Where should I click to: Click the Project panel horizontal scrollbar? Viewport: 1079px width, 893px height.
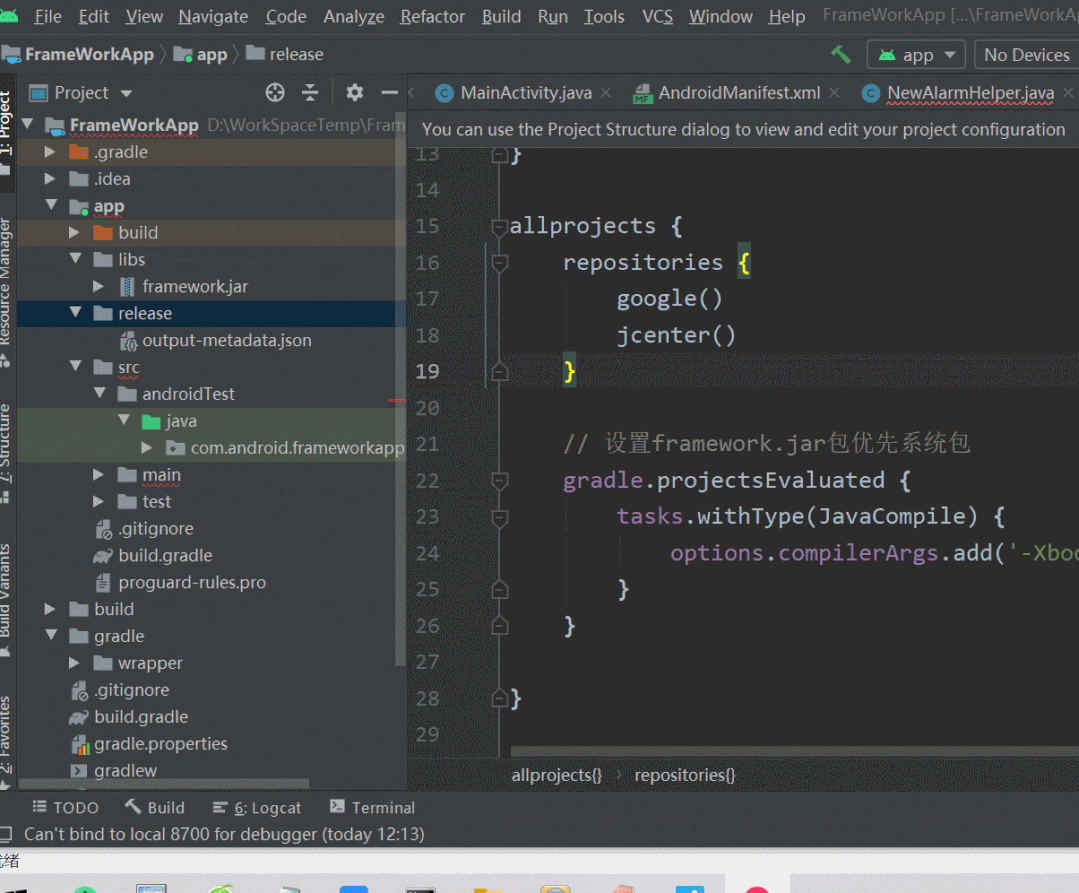164,784
